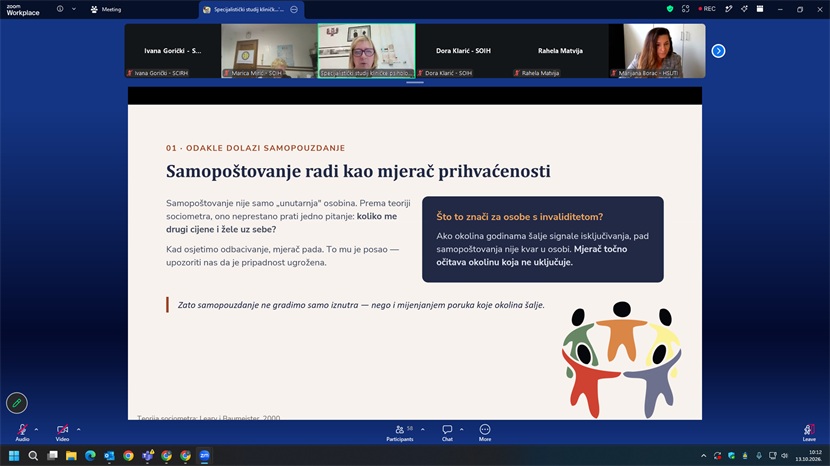This screenshot has width=830, height=466.
Task: Show hidden system tray icons
Action: click(x=703, y=455)
